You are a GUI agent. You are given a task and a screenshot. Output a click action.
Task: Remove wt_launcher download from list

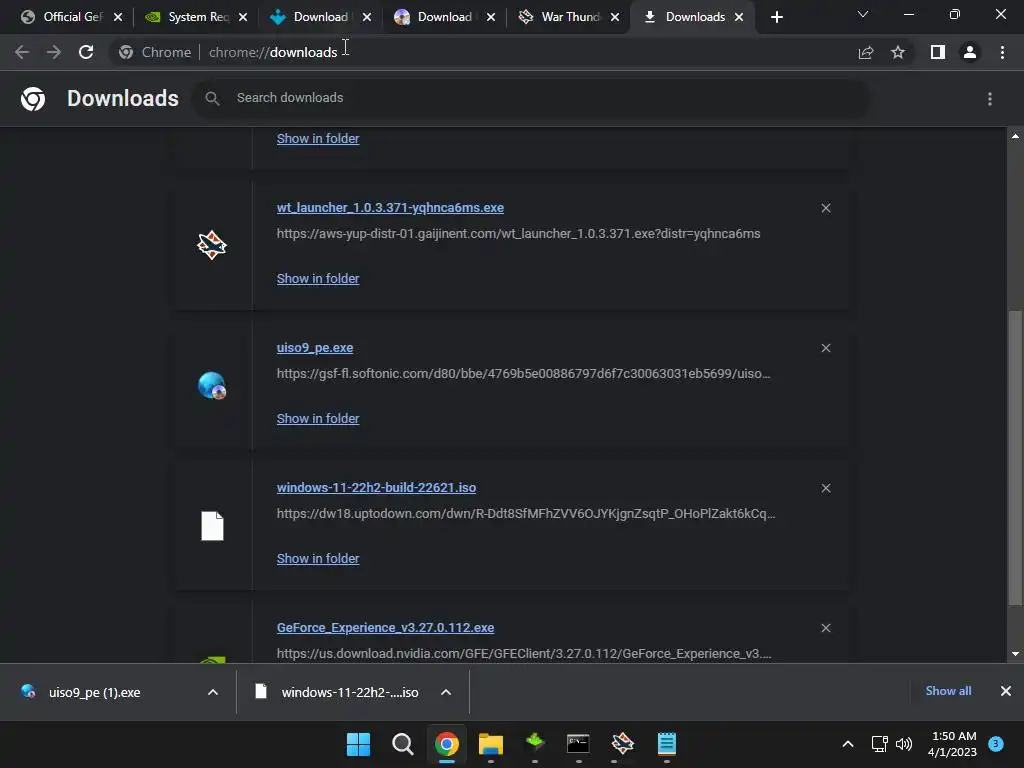point(826,208)
